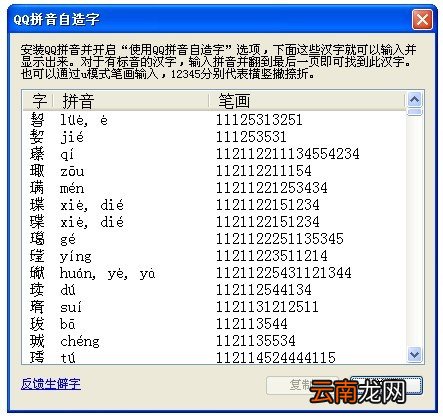The width and height of the screenshot is (443, 420).
Task: Click stroke code 1121131212511
Action: coord(267,307)
